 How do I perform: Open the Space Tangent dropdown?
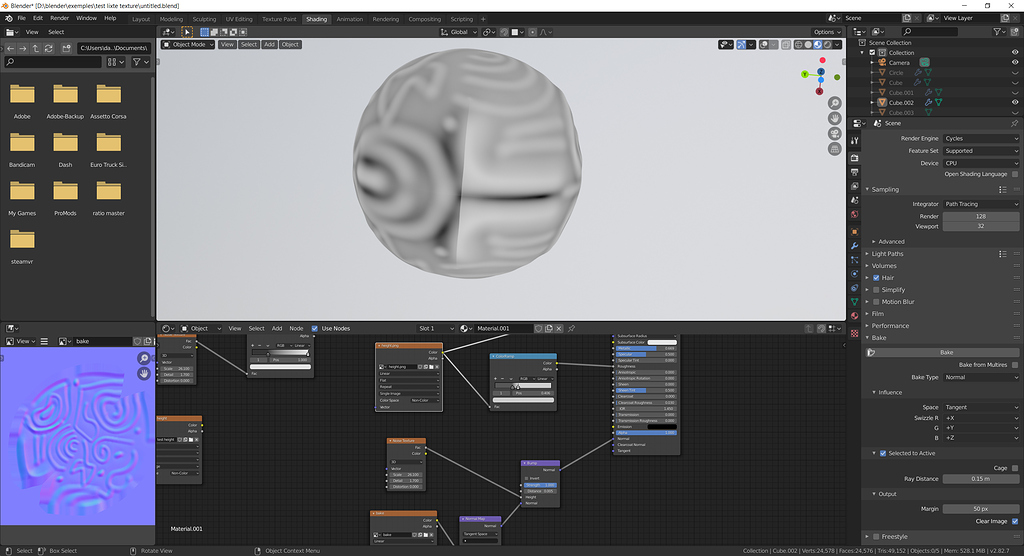pos(981,407)
